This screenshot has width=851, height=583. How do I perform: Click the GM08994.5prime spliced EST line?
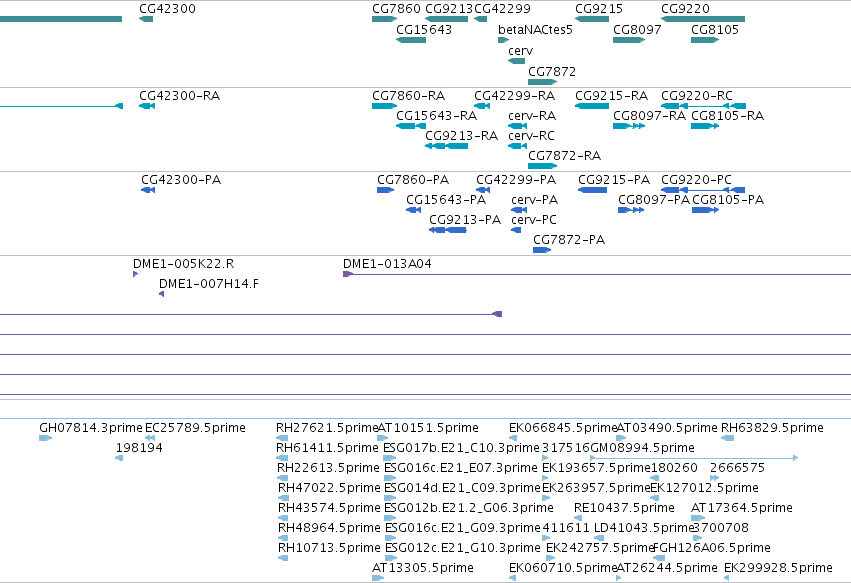[694, 458]
